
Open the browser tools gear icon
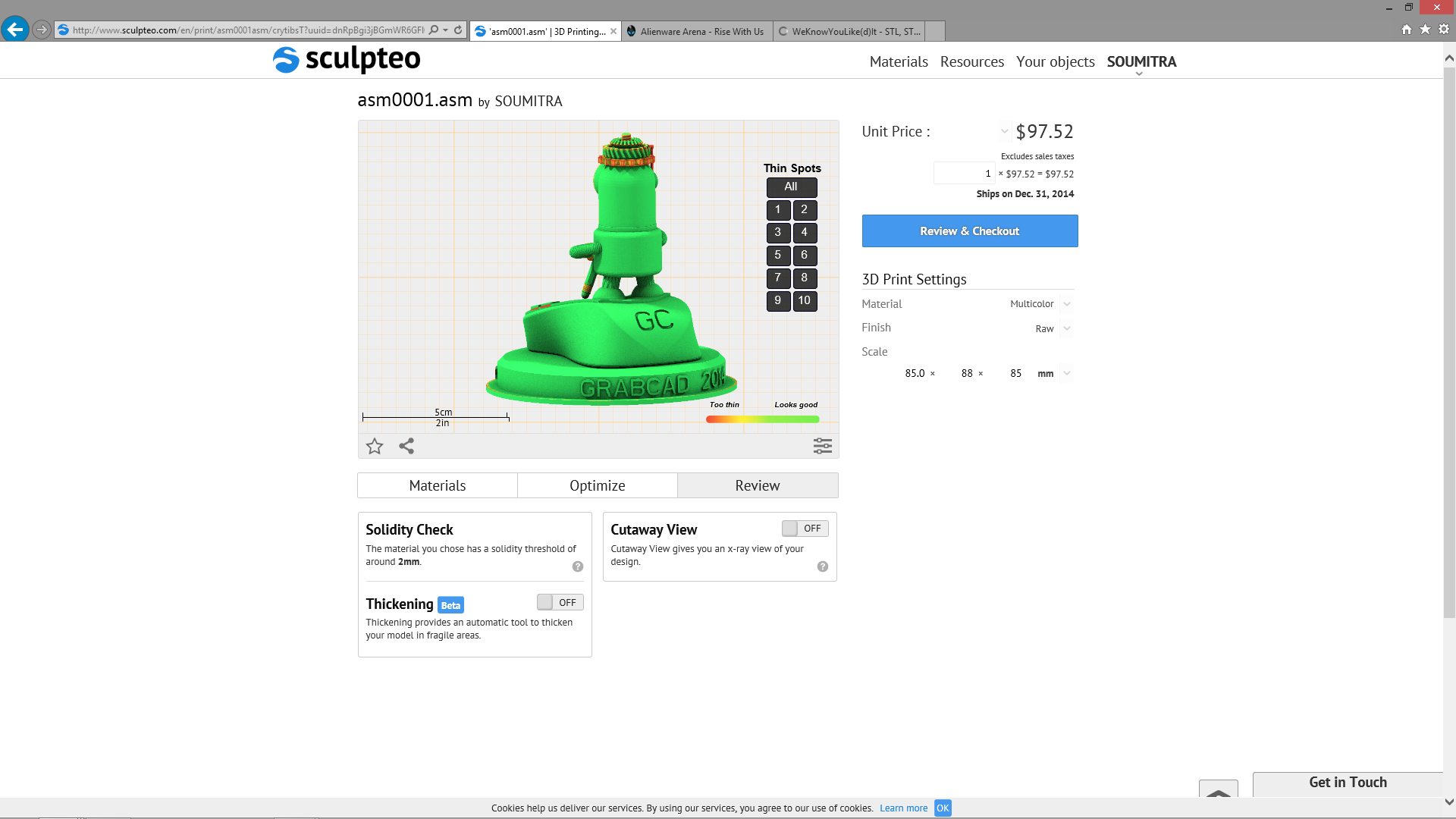click(x=1444, y=30)
